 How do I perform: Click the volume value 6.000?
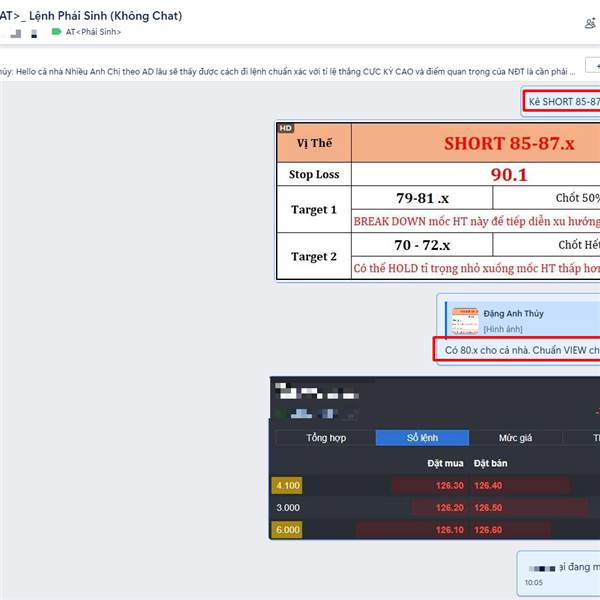click(287, 530)
